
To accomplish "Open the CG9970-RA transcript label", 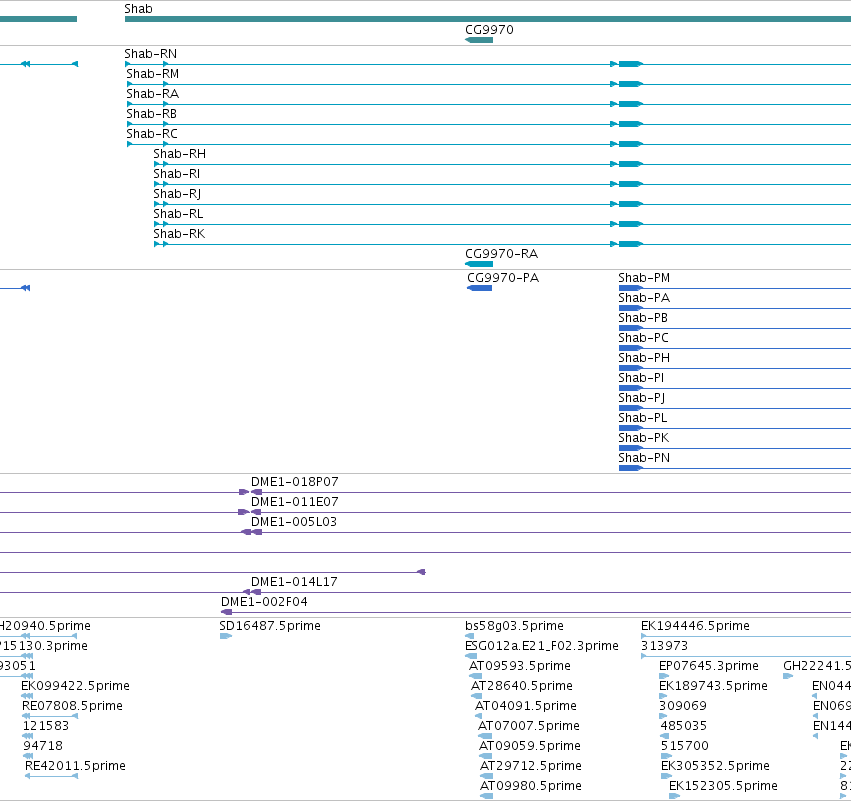I will (x=501, y=254).
